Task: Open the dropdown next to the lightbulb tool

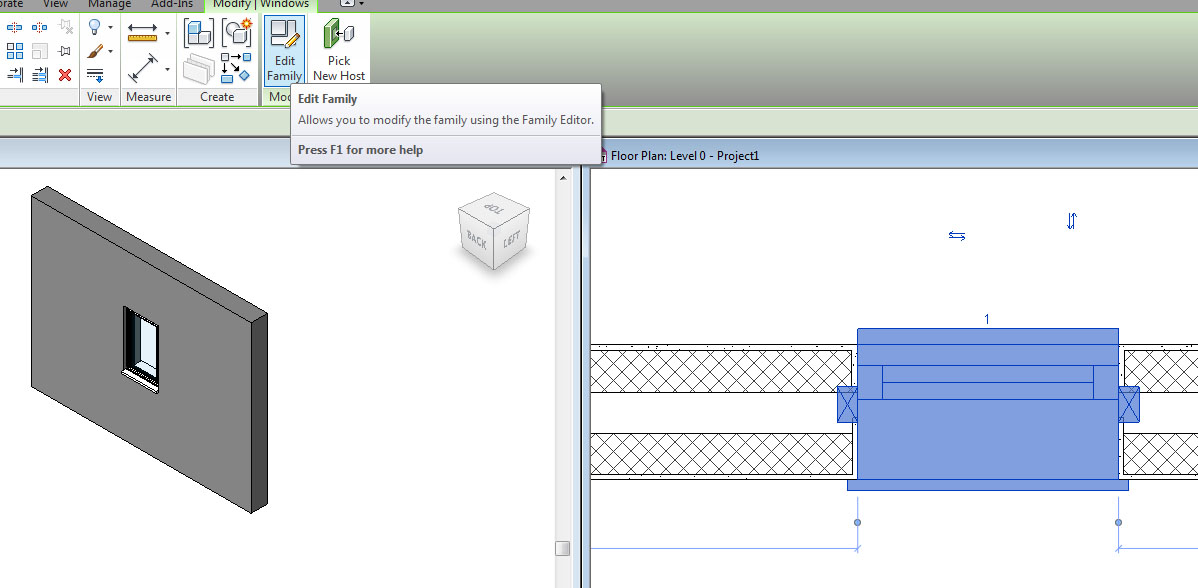Action: coord(112,27)
